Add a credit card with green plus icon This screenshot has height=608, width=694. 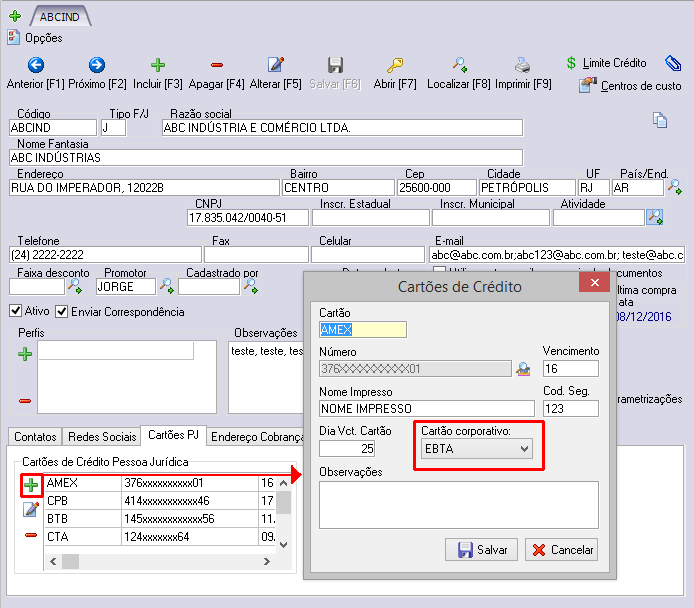(x=31, y=485)
